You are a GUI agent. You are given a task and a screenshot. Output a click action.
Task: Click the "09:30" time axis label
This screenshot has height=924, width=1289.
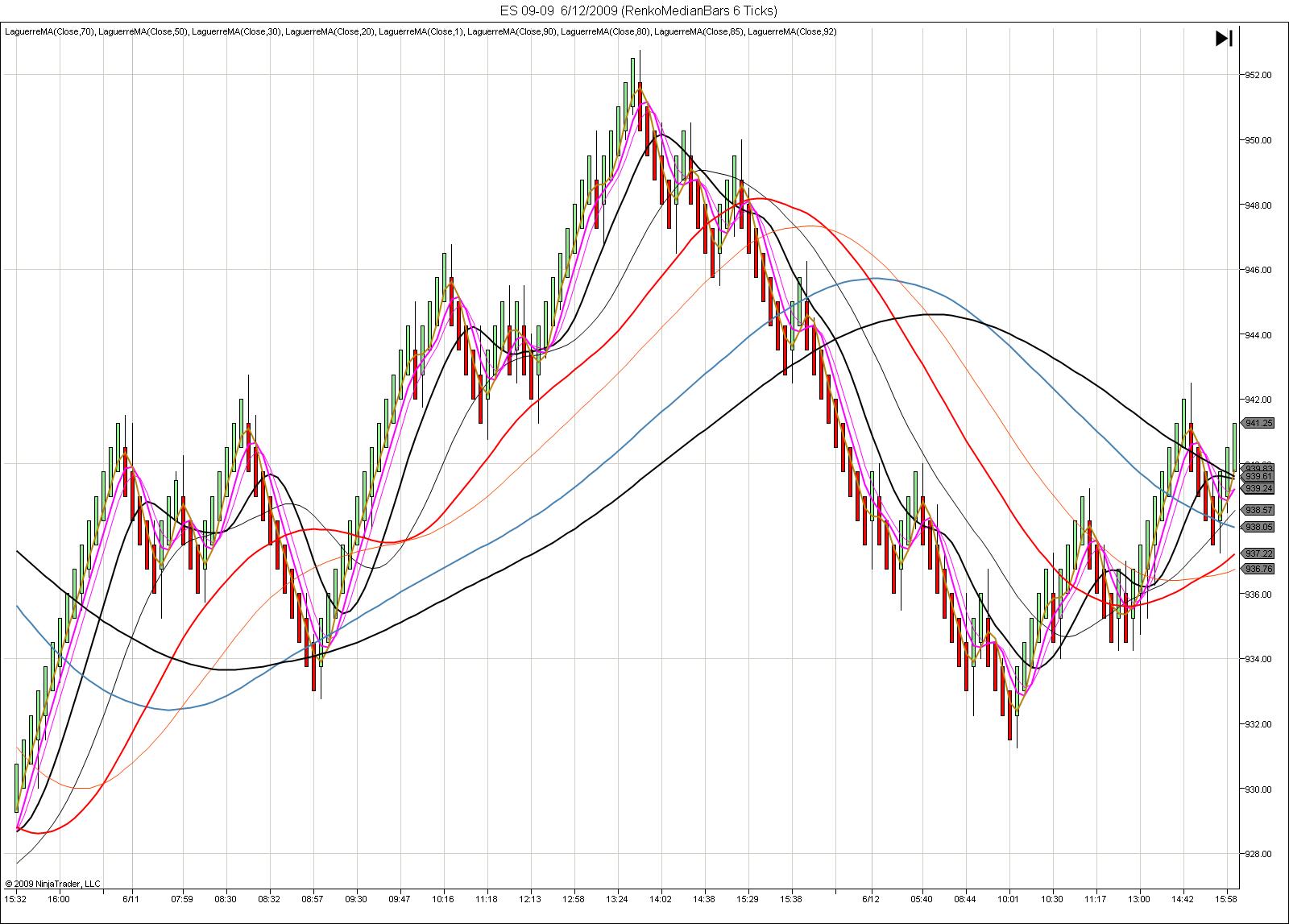click(x=356, y=899)
